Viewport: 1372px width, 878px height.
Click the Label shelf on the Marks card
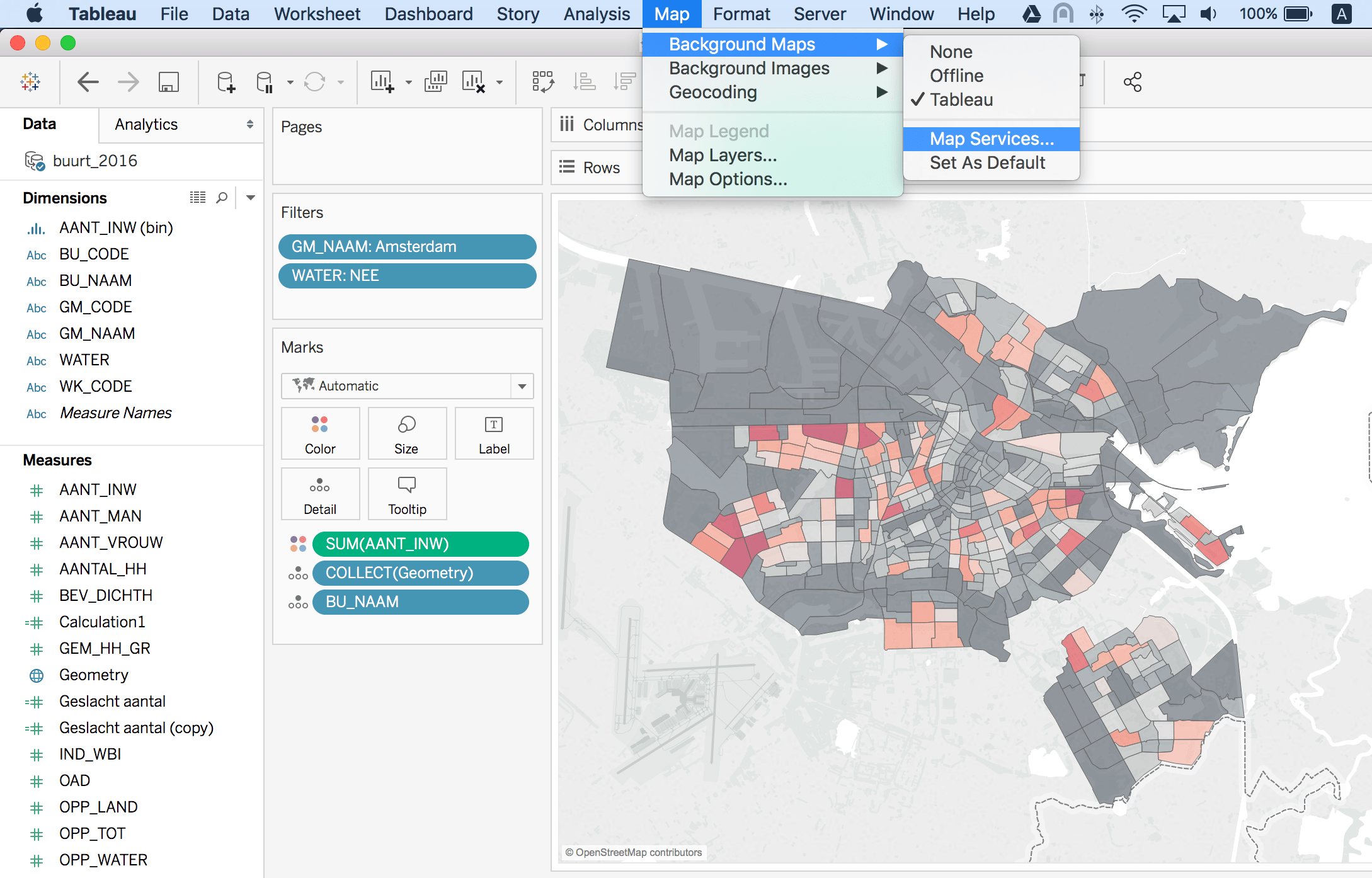(x=494, y=433)
